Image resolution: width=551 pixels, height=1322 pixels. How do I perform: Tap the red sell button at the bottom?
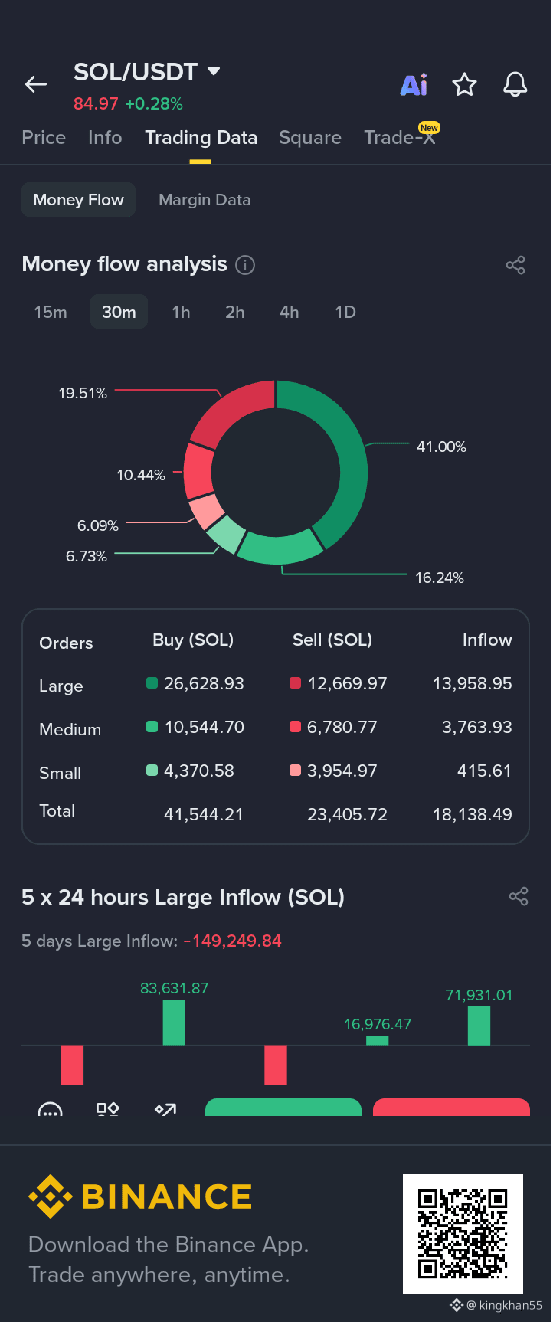click(451, 1107)
